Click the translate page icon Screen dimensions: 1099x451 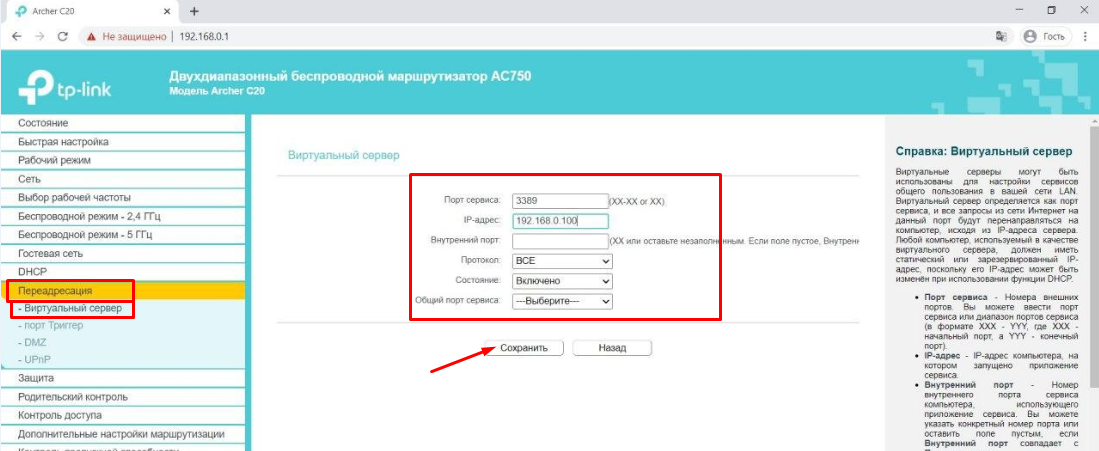tap(1000, 36)
